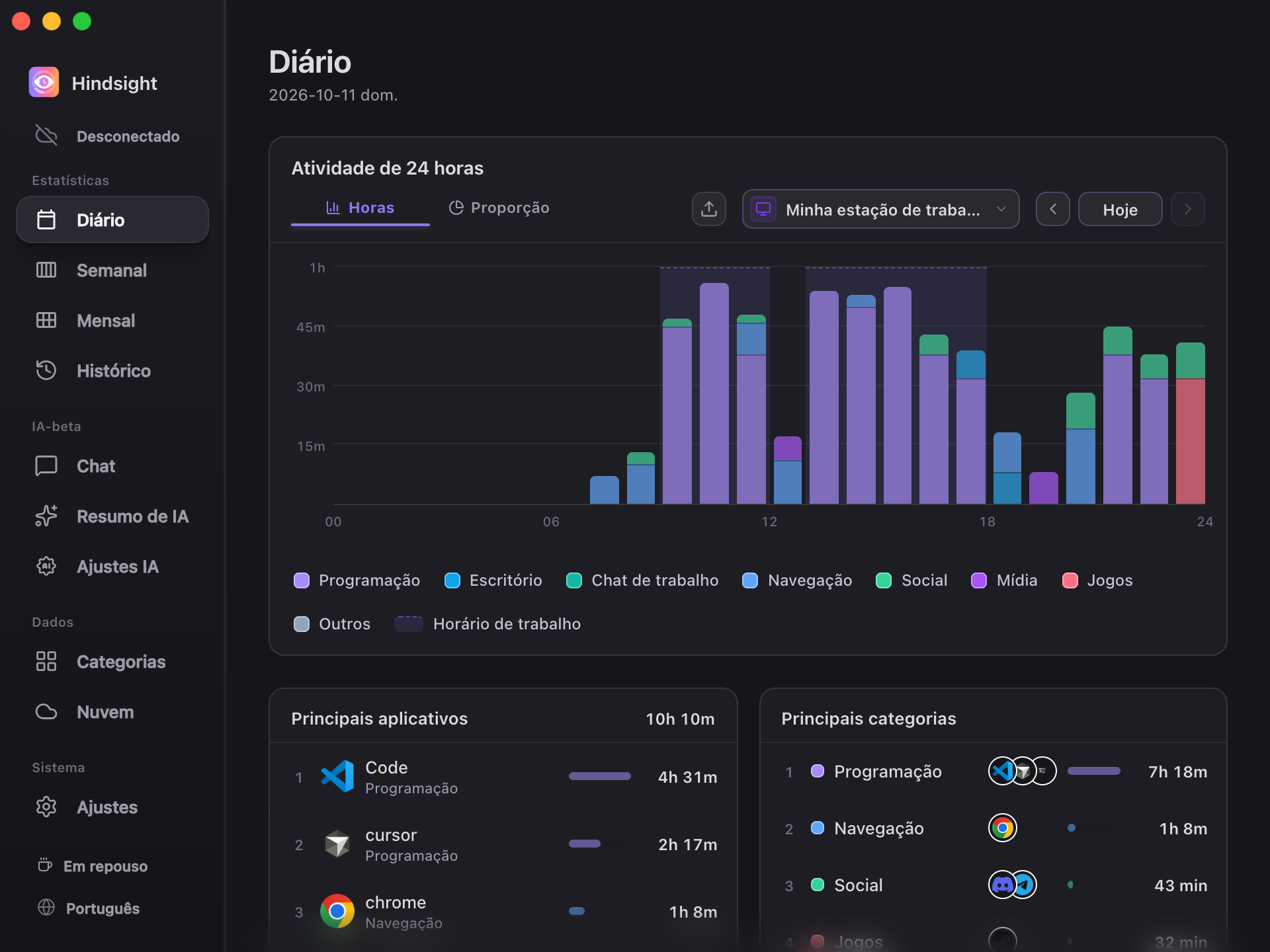Click the Desconectado cloud-off icon
Viewport: 1270px width, 952px height.
coord(46,136)
